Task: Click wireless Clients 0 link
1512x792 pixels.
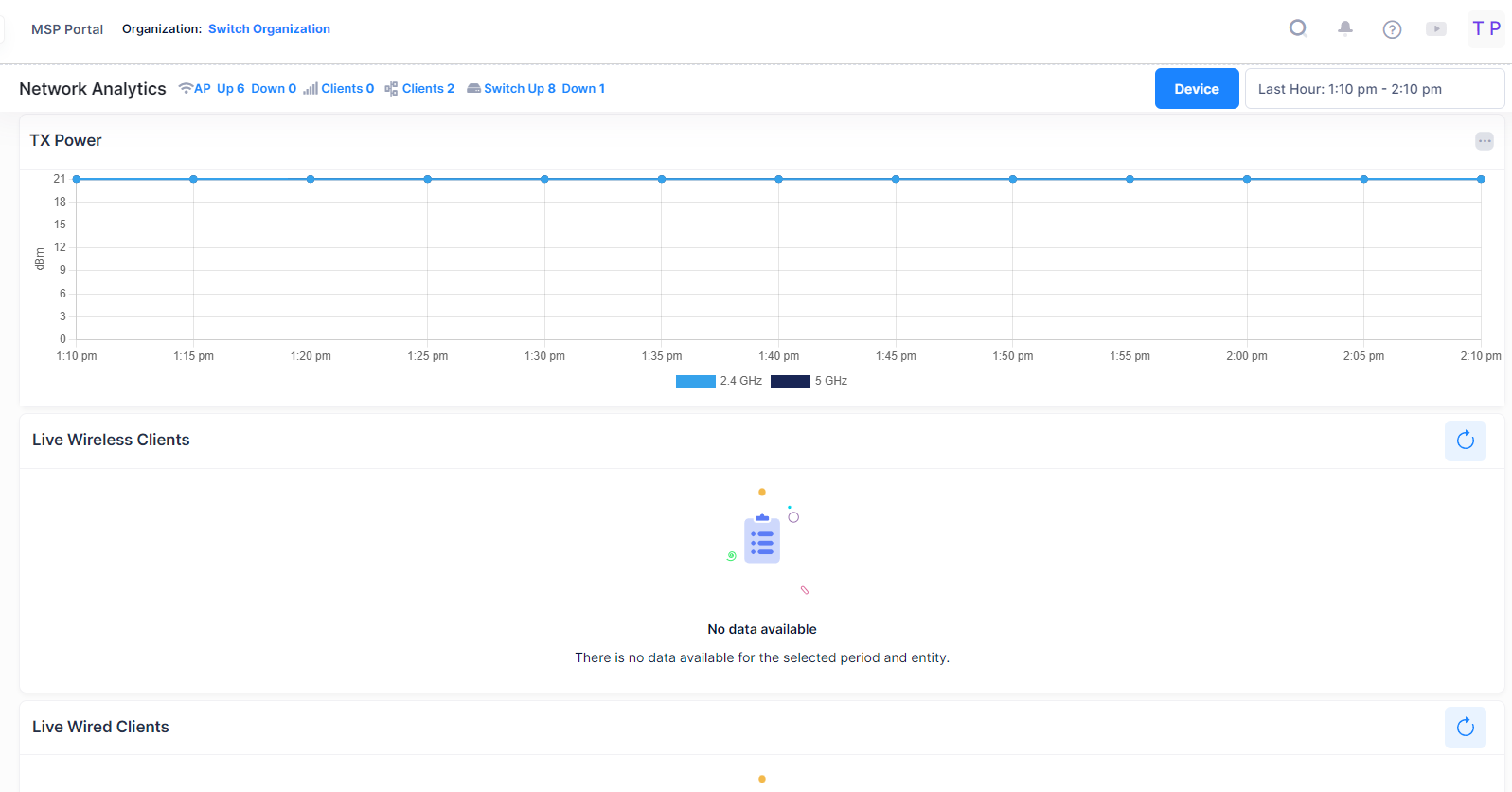Action: point(347,89)
